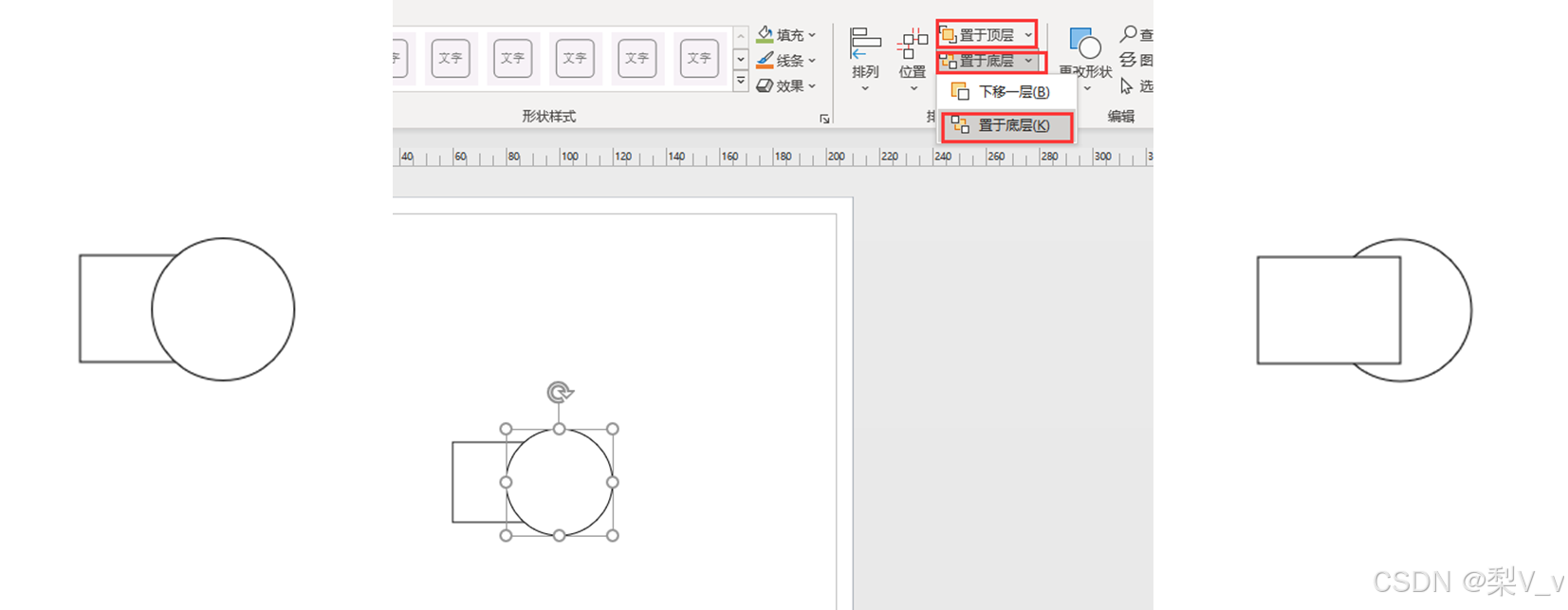Choose 置于底层(K) from the dropdown menu
The width and height of the screenshot is (1568, 610).
[1007, 125]
